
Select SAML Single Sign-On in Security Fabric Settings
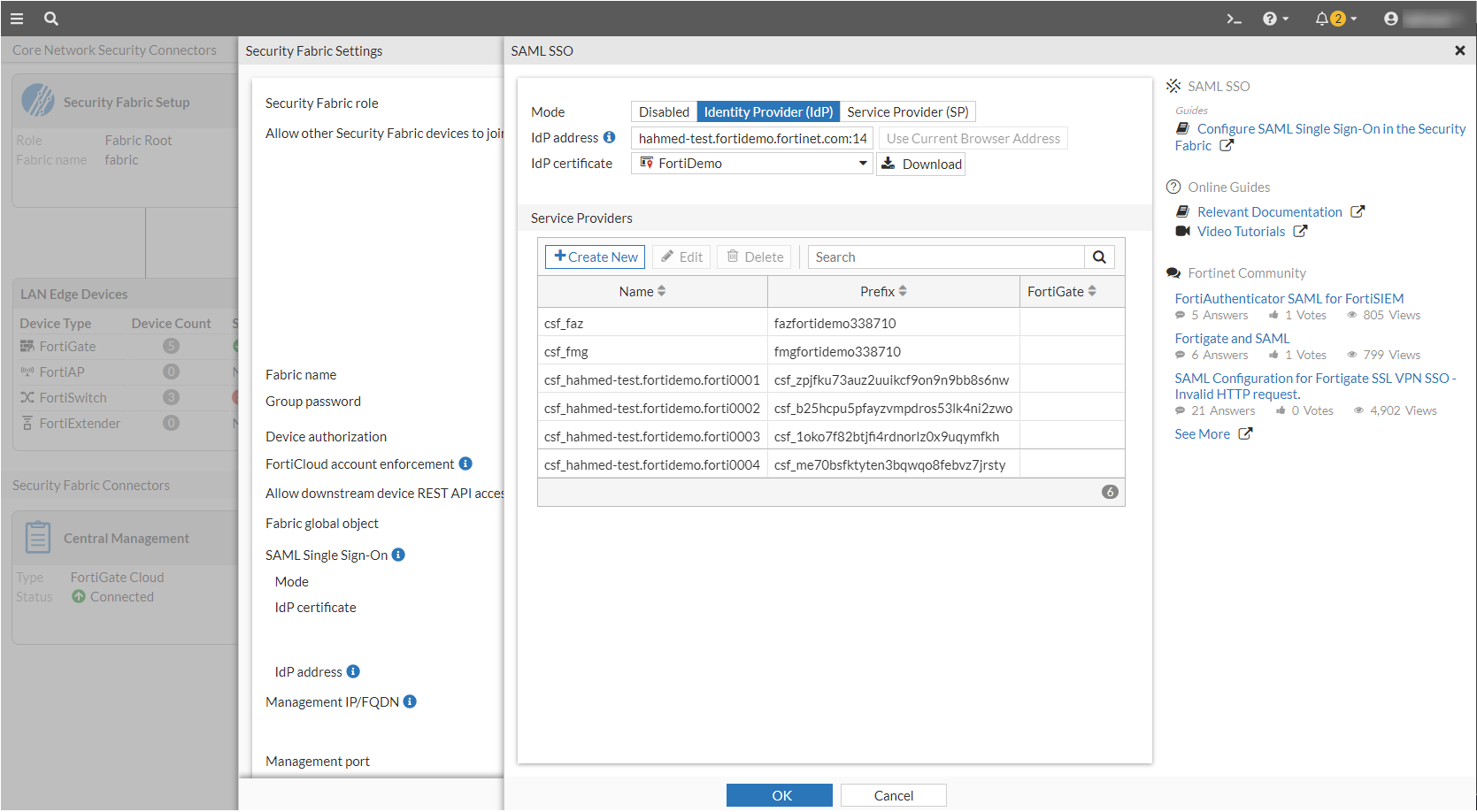click(327, 555)
